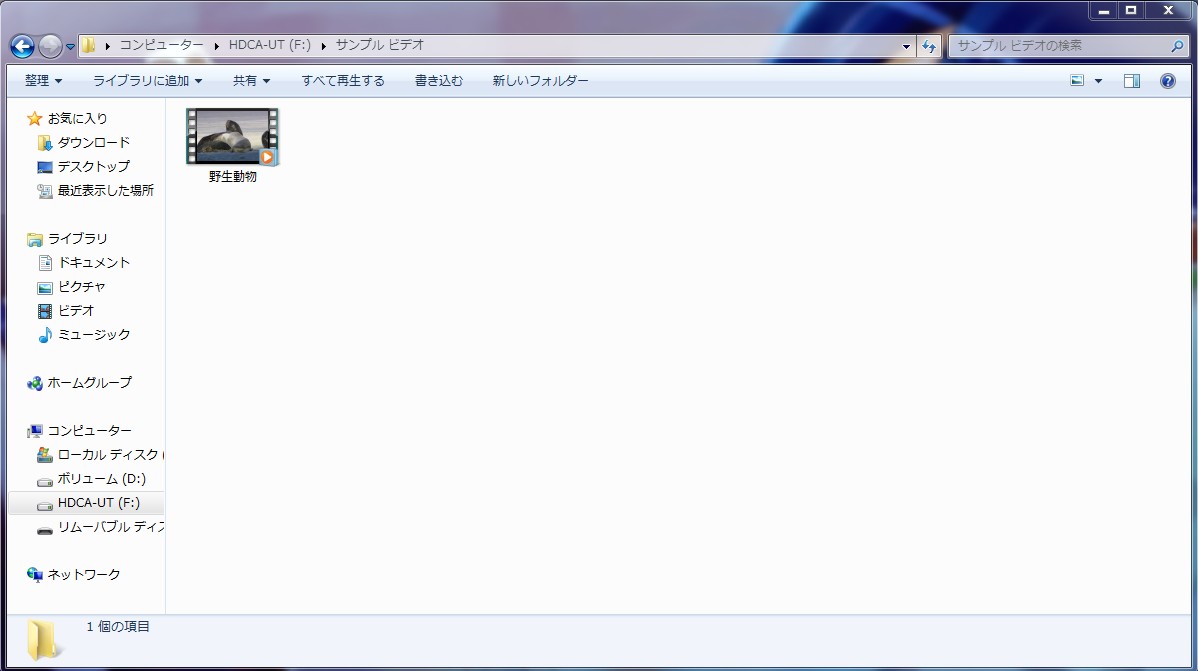Click the 野生動物 file name label
1198x671 pixels.
(x=233, y=177)
